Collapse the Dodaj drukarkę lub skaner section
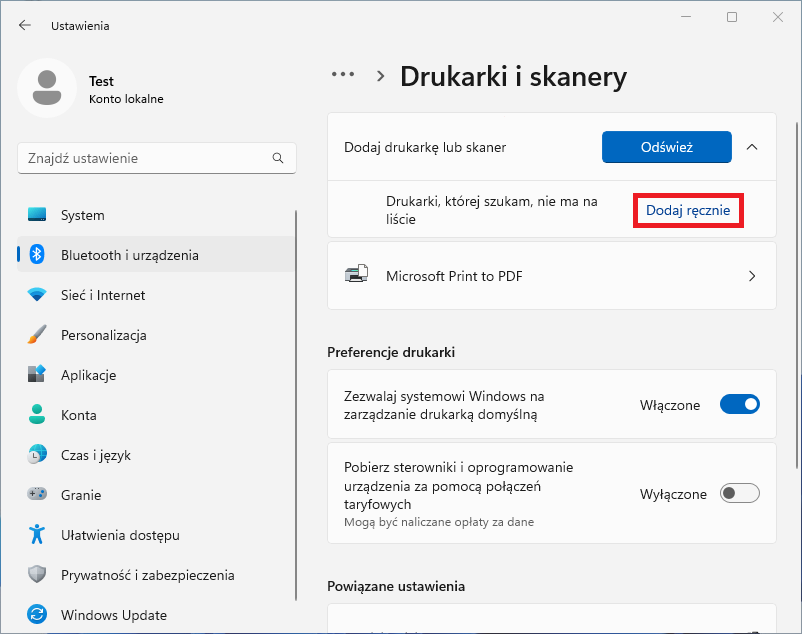Screen dimensions: 802x634 [752, 147]
